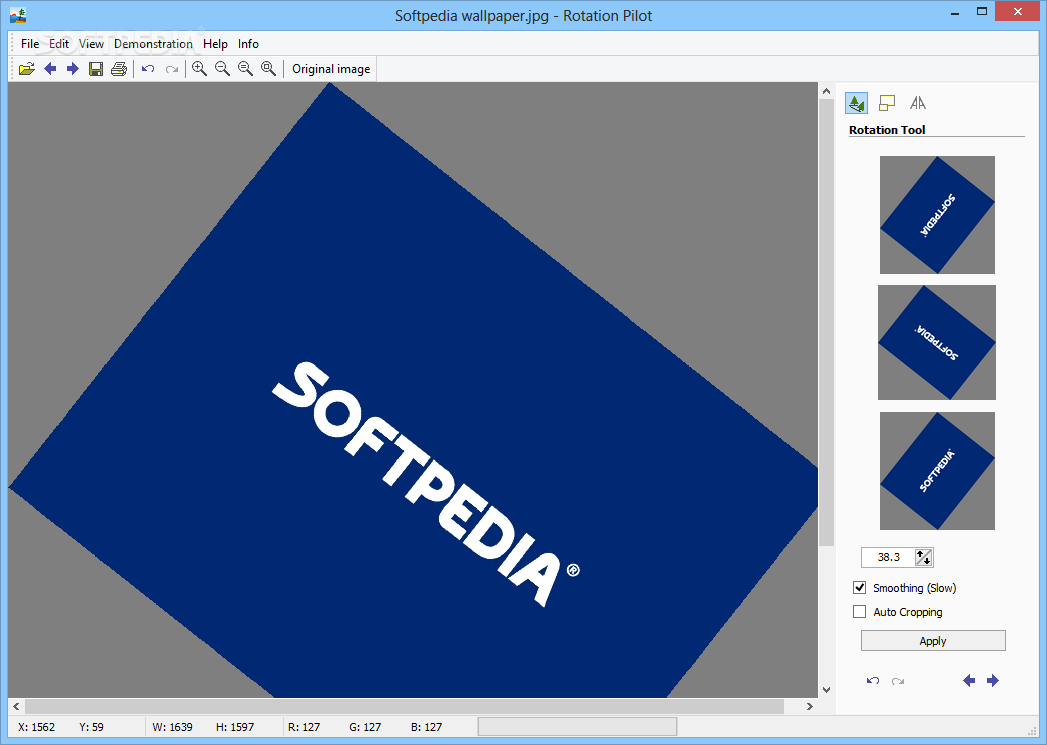Click the Apply button

click(933, 641)
